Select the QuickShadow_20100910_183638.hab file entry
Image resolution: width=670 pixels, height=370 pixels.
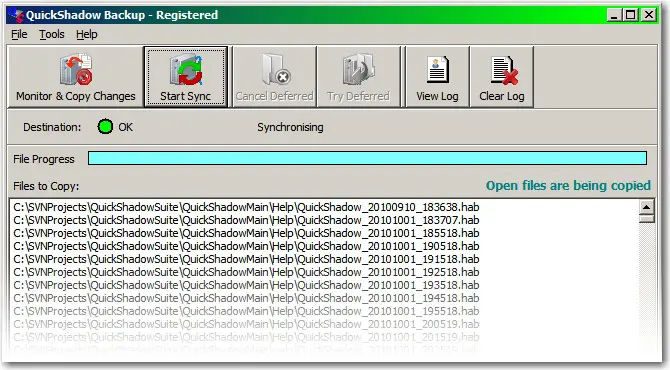(x=246, y=207)
